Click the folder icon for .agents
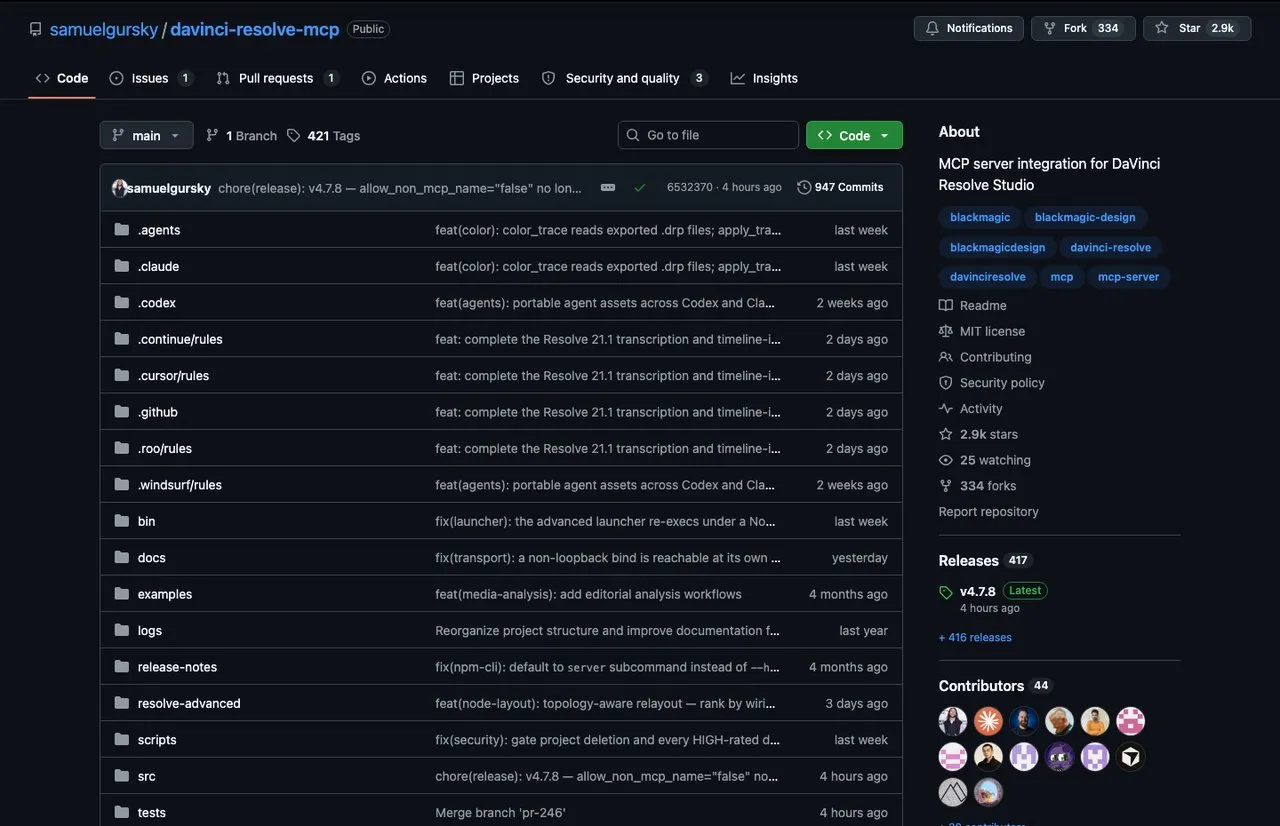1280x826 pixels. click(122, 229)
